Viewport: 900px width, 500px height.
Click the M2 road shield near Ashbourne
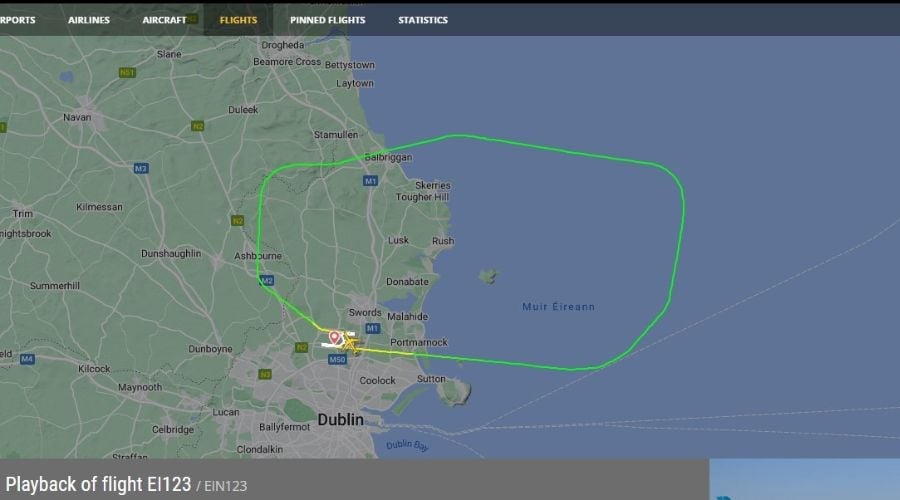(266, 281)
